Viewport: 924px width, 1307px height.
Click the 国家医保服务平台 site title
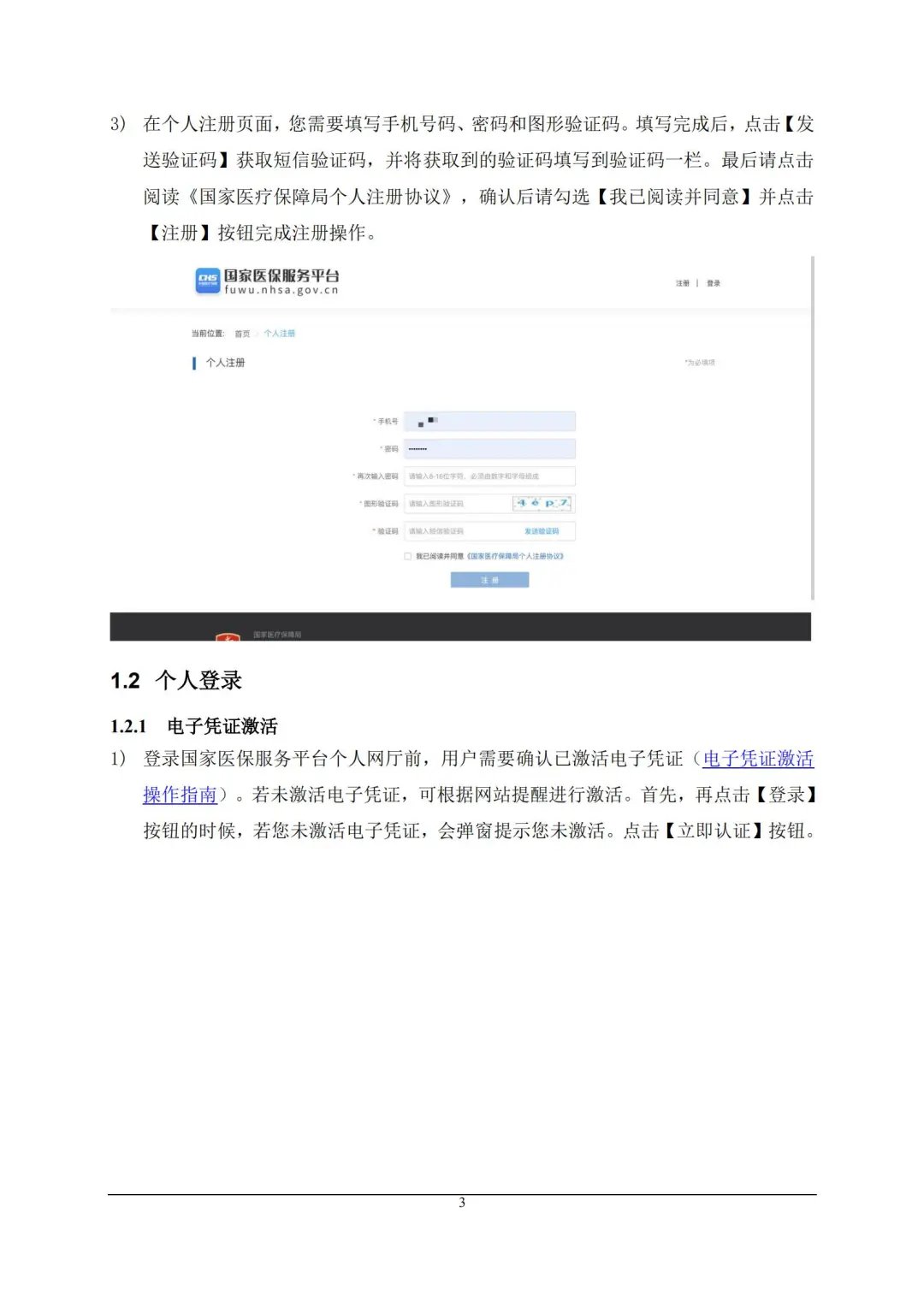point(281,275)
